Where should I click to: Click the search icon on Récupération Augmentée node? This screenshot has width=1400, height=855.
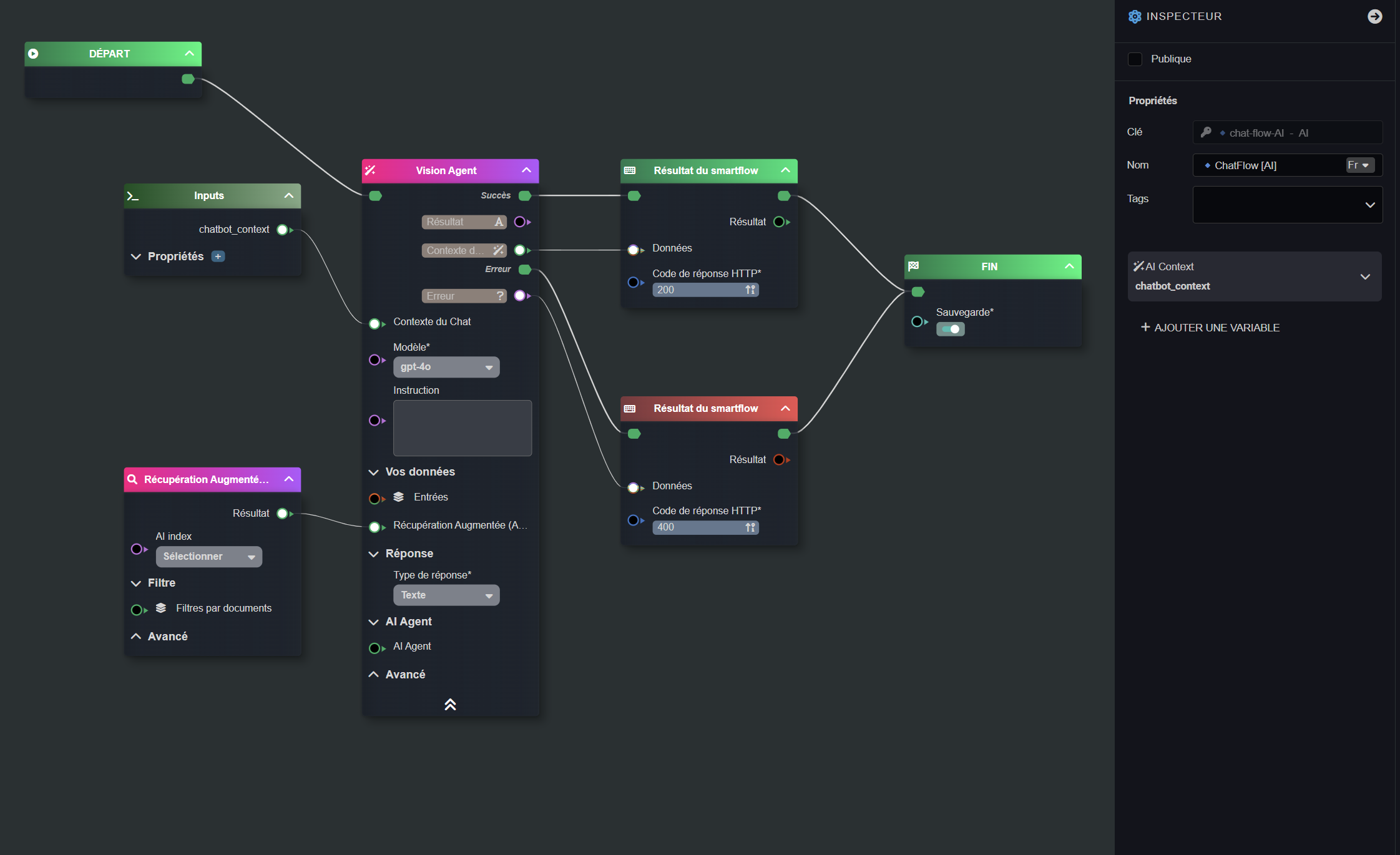point(132,479)
